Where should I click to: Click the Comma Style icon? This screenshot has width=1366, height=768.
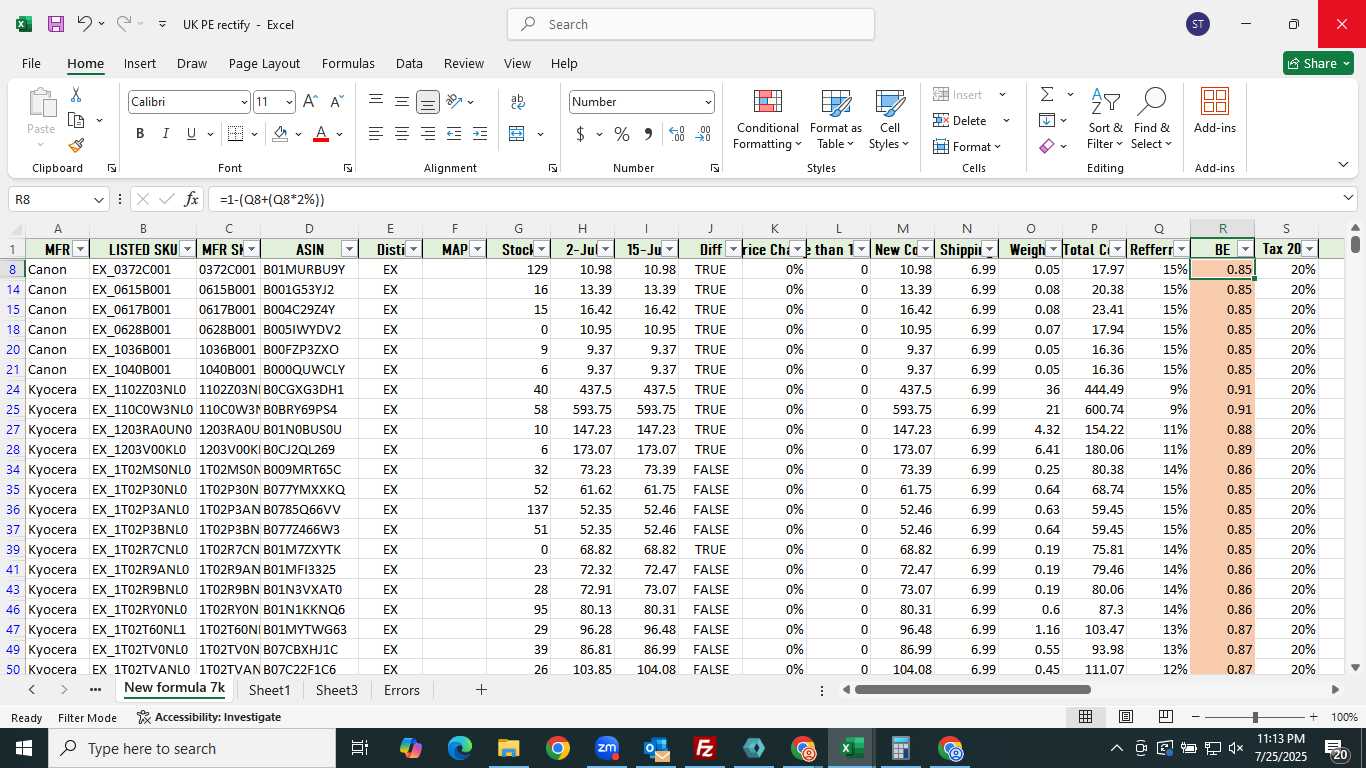[x=648, y=134]
